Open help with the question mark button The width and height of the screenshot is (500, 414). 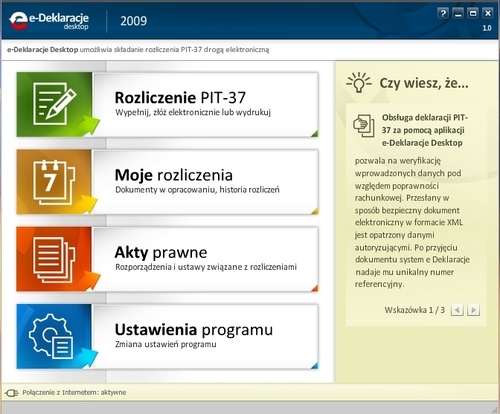pyautogui.click(x=443, y=13)
